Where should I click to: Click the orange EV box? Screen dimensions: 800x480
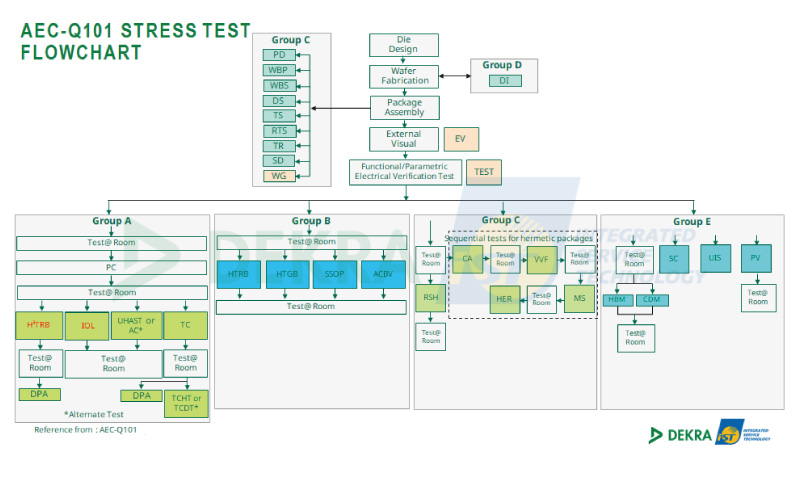[x=460, y=140]
